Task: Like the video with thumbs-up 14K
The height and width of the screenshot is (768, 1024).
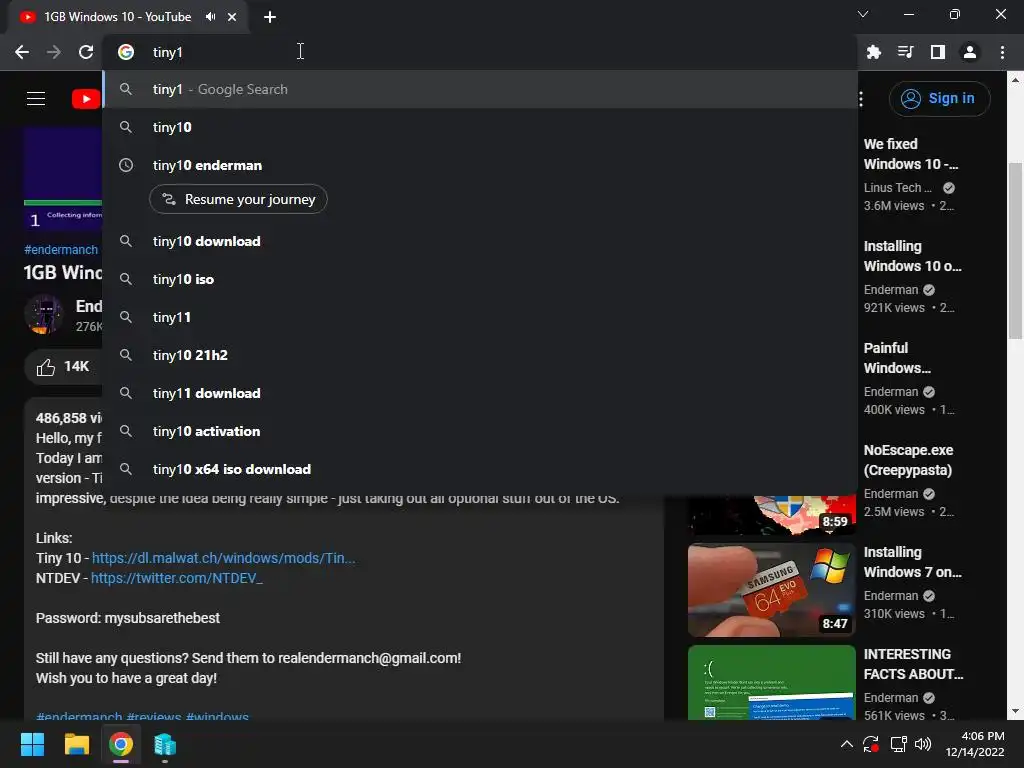Action: [63, 367]
